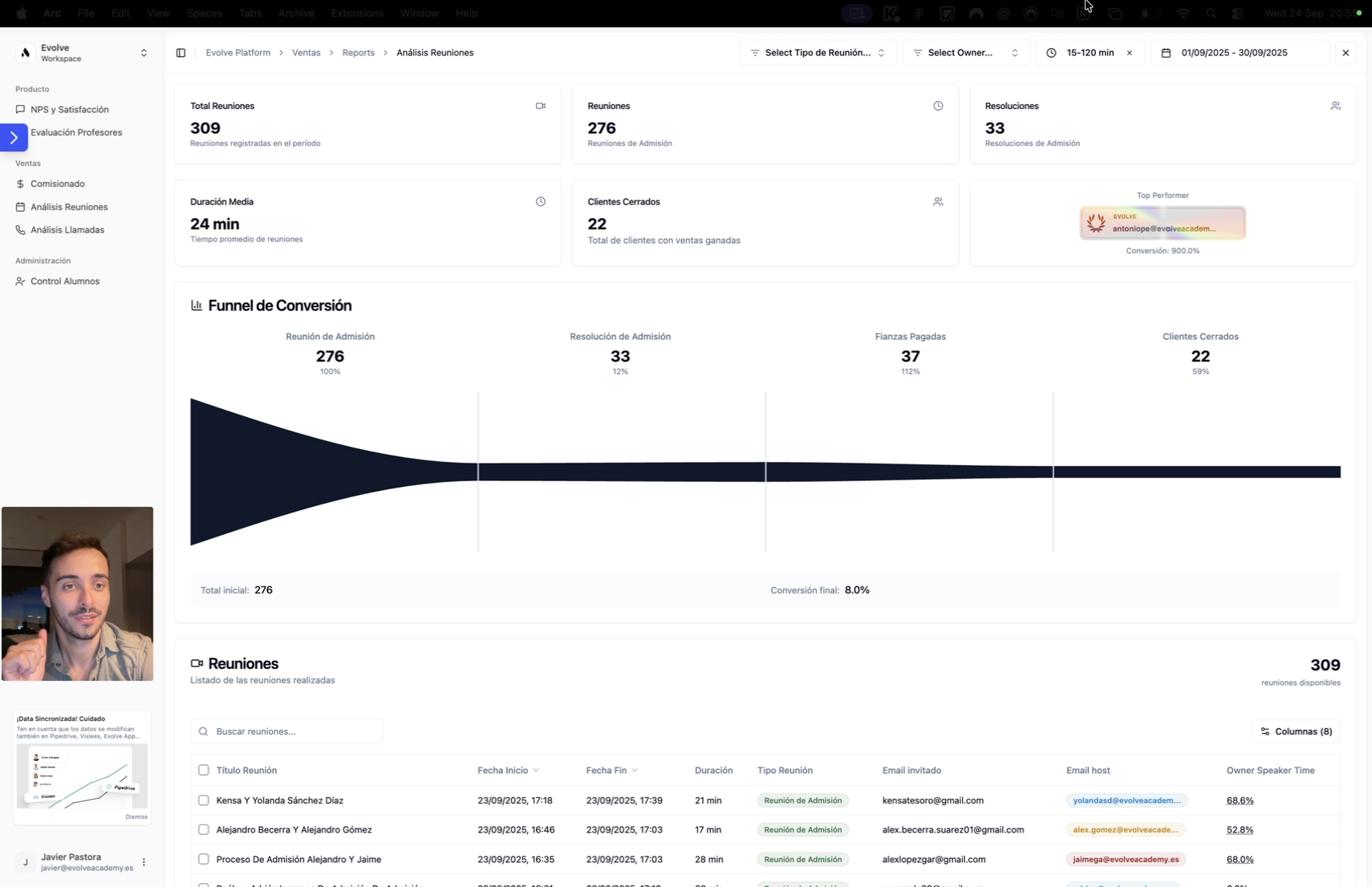Check the Kensa Y Yolanda Sánchez Díaz row
The width and height of the screenshot is (1372, 887).
click(204, 800)
